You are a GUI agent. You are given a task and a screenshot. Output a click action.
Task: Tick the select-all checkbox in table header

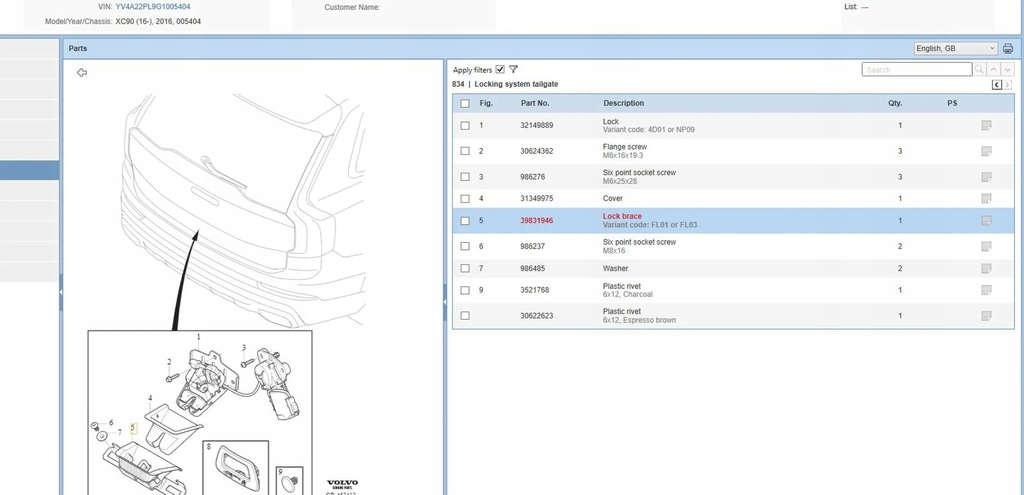pyautogui.click(x=465, y=103)
